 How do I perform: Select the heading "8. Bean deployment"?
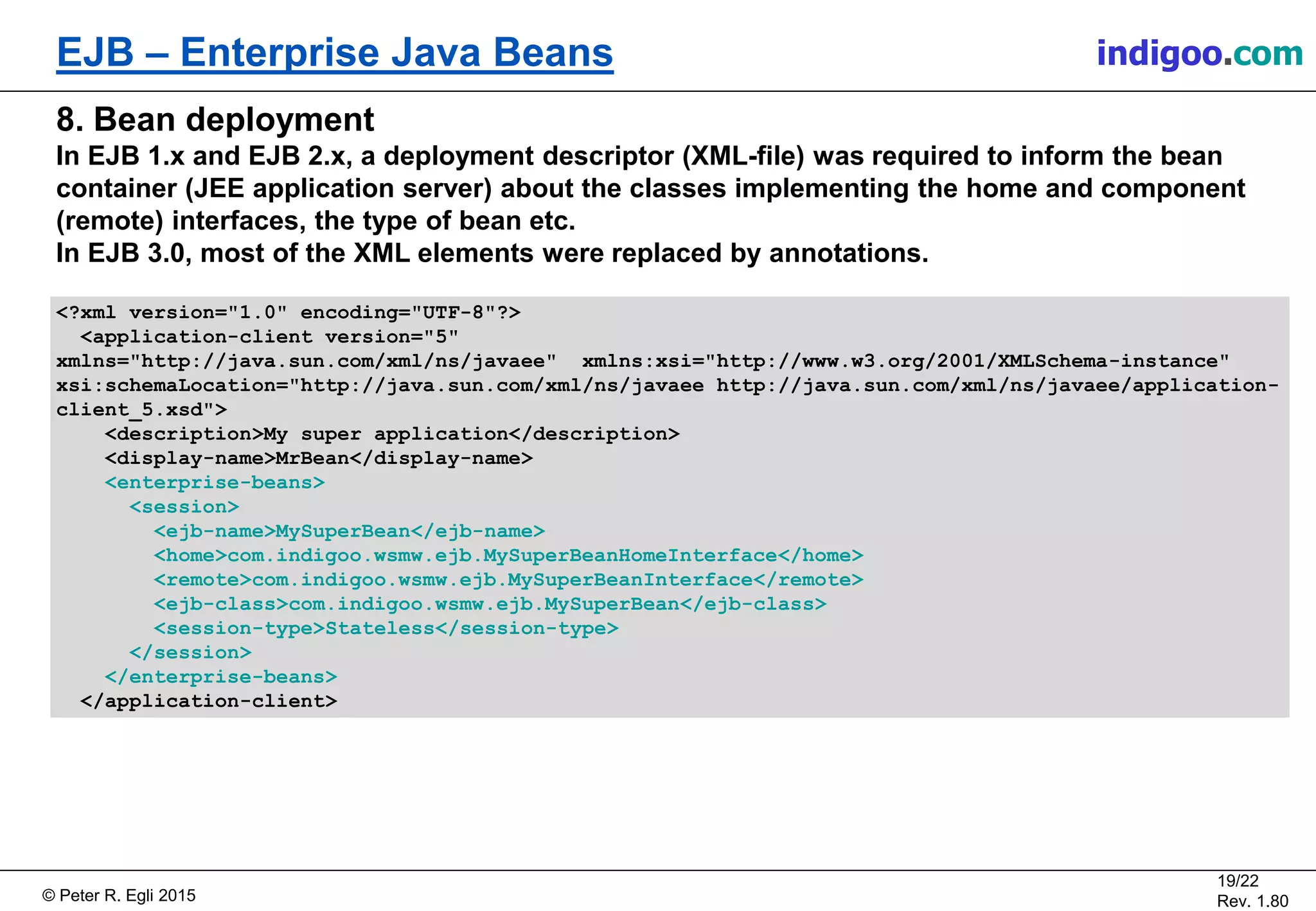pos(215,119)
